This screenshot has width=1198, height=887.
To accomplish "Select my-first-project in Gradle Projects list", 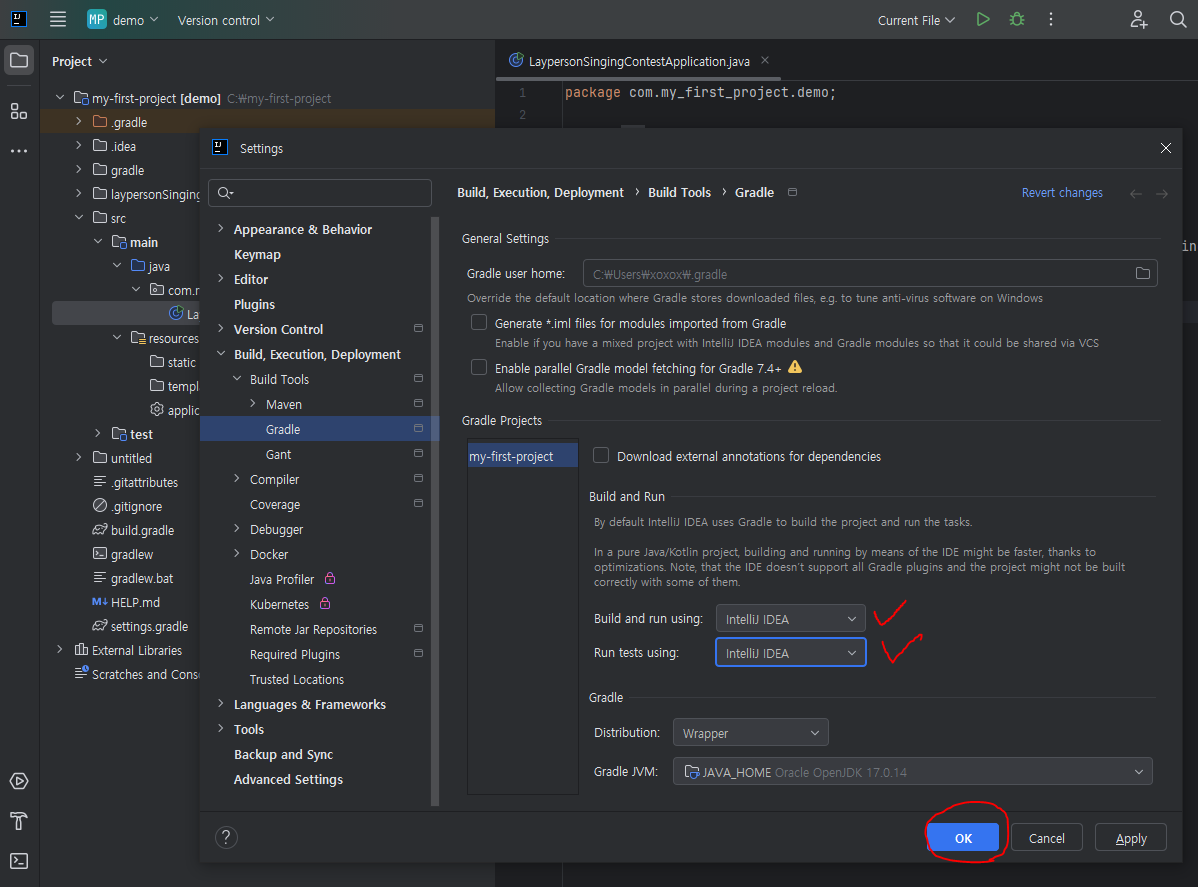I will (x=523, y=456).
